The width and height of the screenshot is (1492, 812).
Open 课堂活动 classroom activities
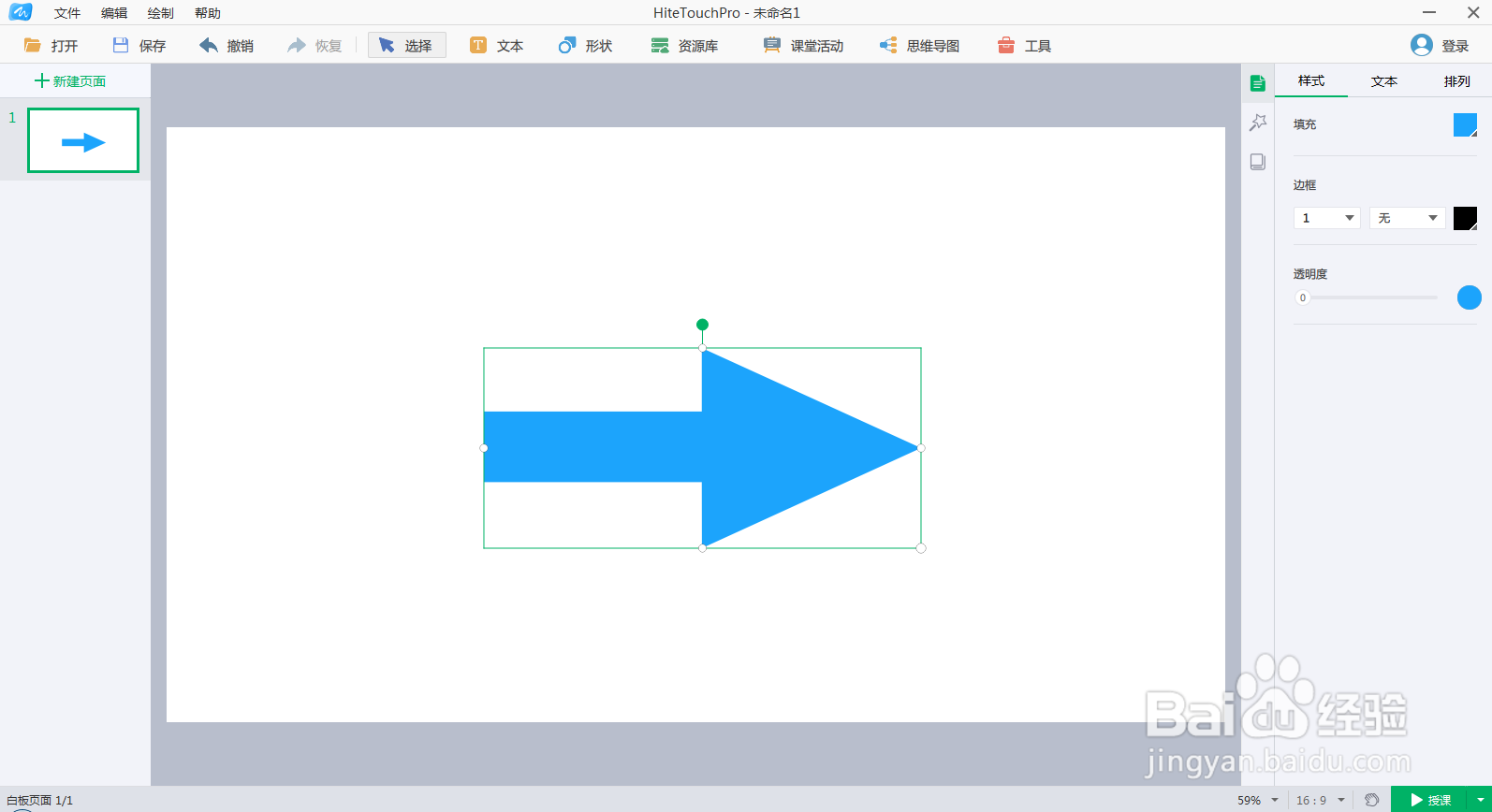pos(804,46)
